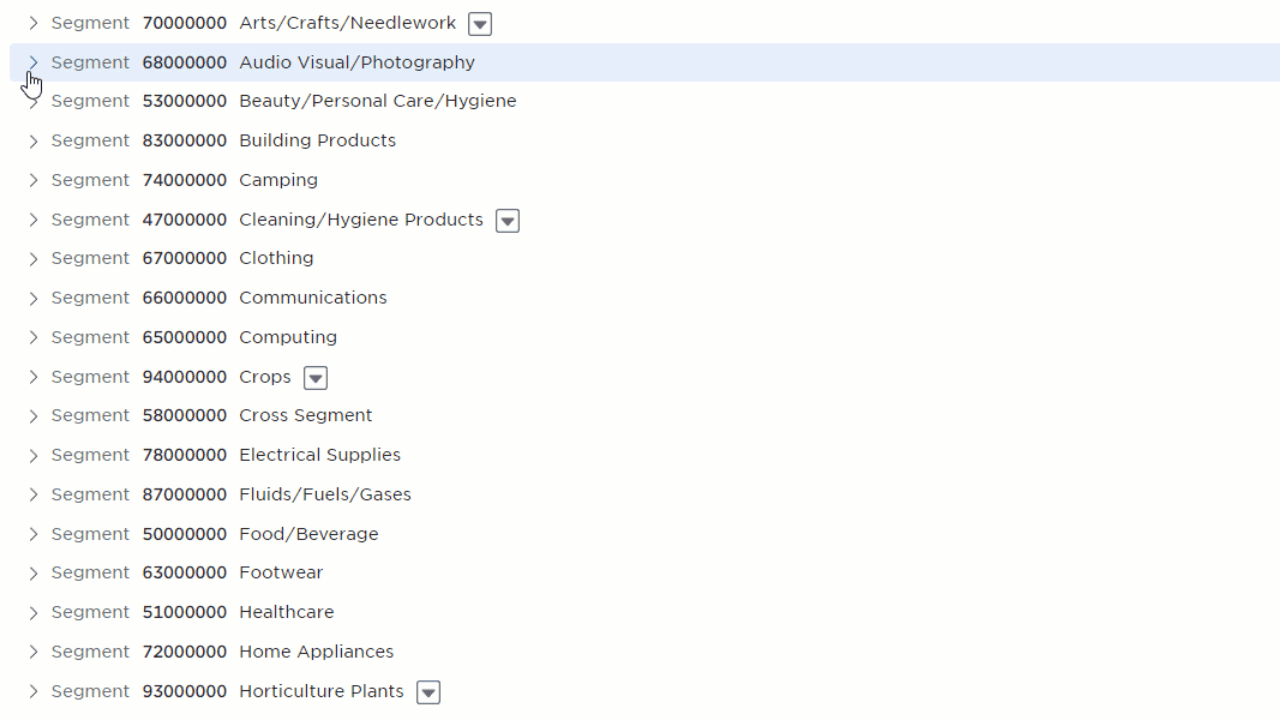Click segment code 74000000
This screenshot has width=1280, height=720.
(x=184, y=180)
